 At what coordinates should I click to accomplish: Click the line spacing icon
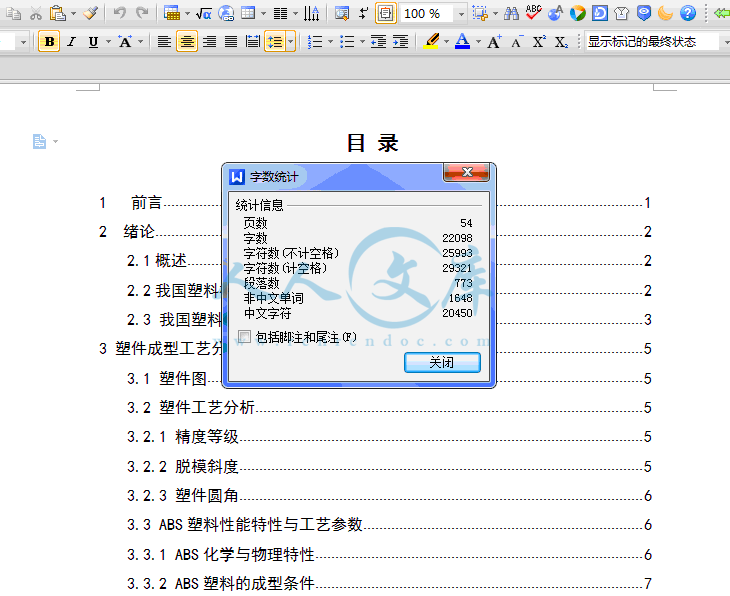(x=275, y=41)
